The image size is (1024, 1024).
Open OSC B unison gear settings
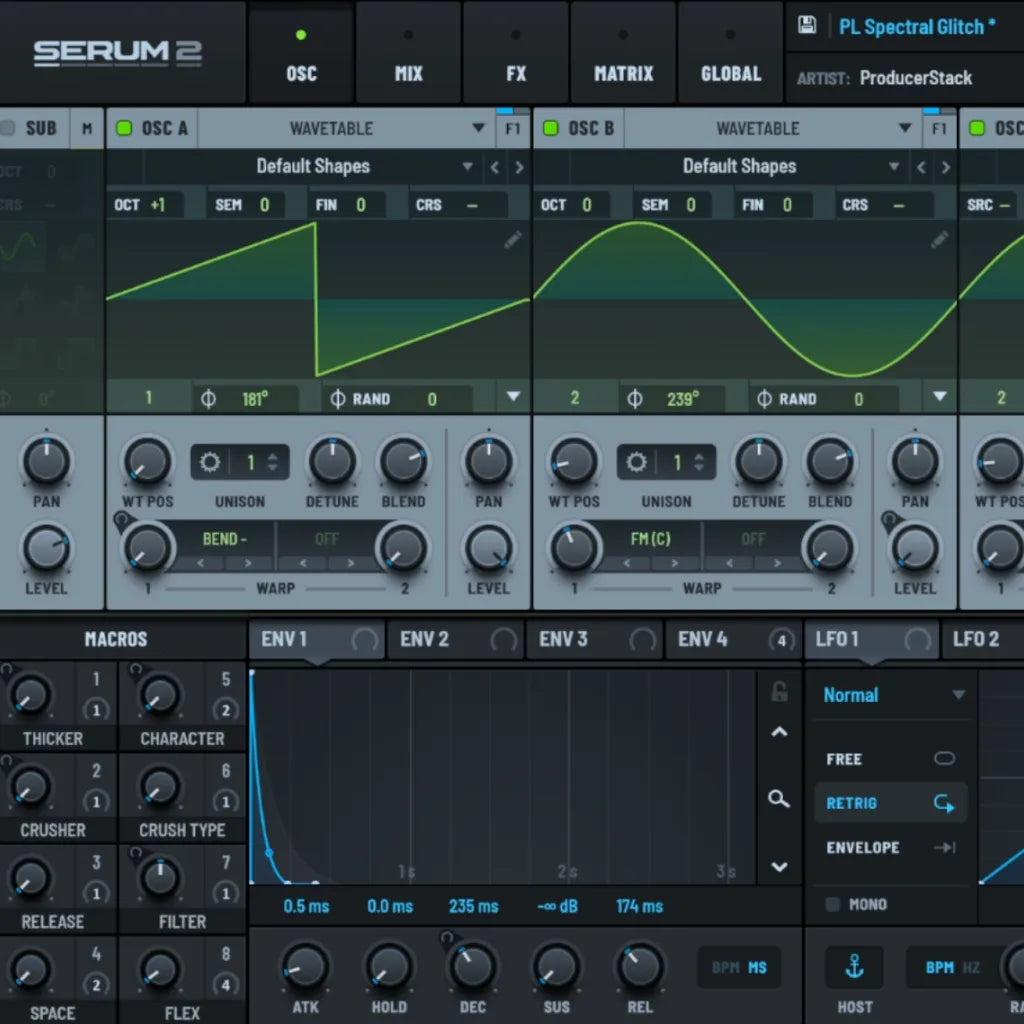pos(636,462)
